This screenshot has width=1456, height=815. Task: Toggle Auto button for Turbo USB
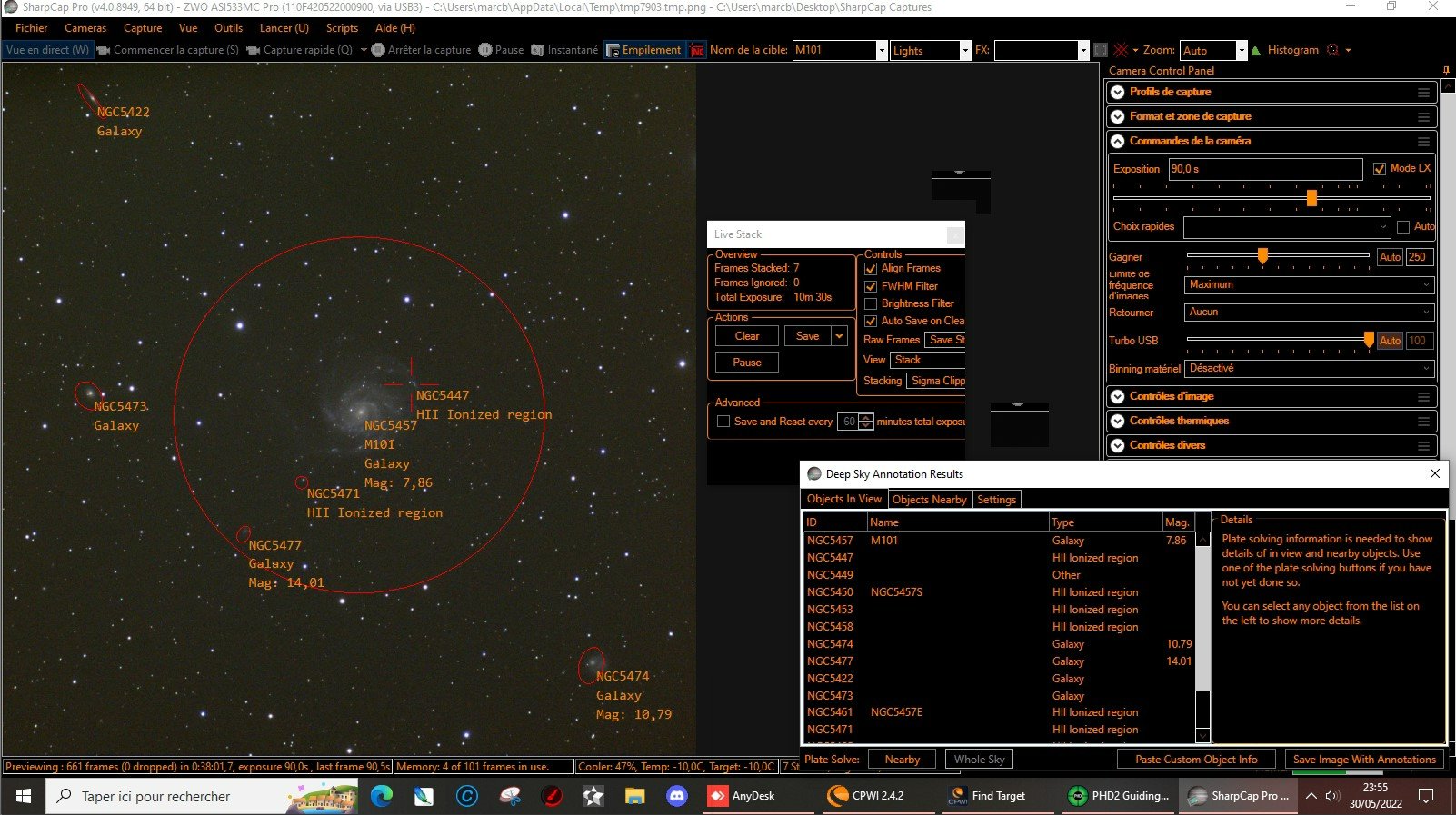coord(1390,341)
